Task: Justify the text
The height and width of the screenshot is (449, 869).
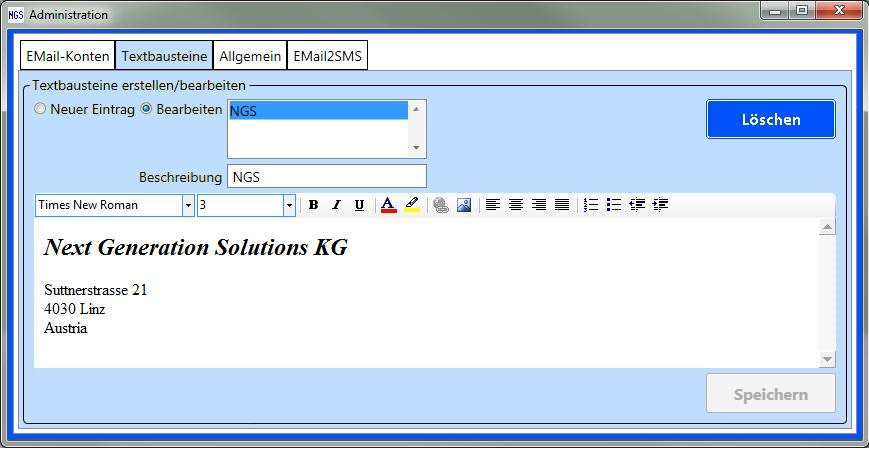Action: [x=562, y=205]
